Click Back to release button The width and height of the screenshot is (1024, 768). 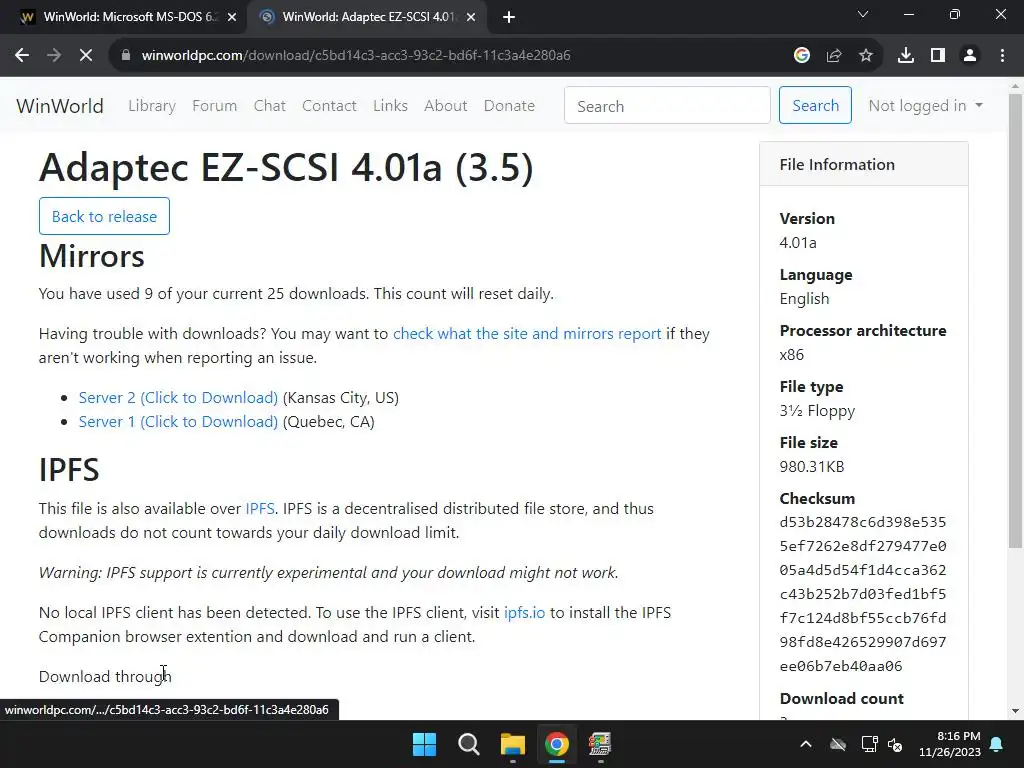(x=104, y=216)
